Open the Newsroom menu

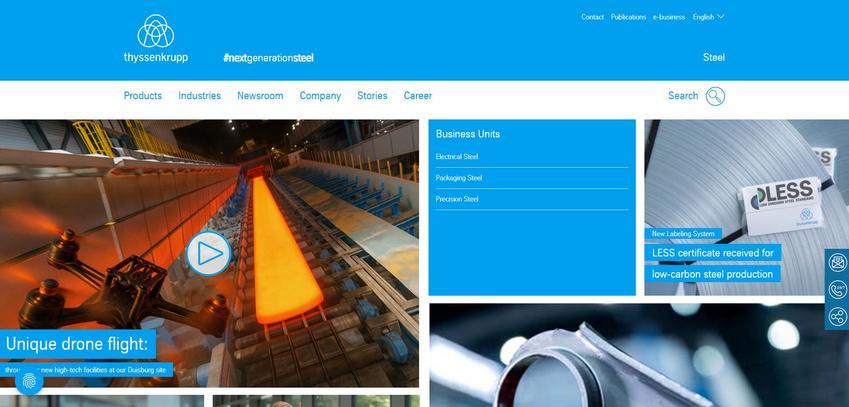point(260,96)
